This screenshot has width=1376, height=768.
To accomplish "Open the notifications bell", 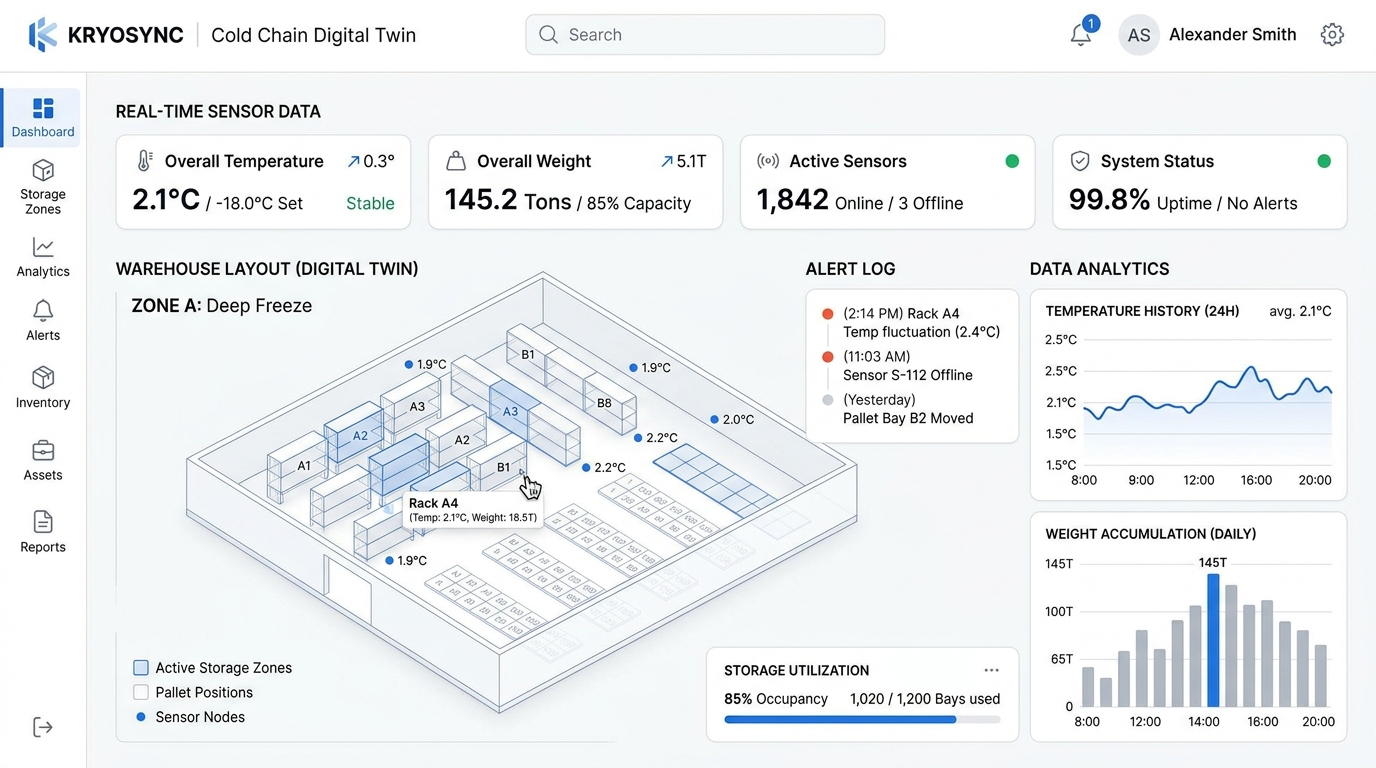I will click(x=1081, y=35).
